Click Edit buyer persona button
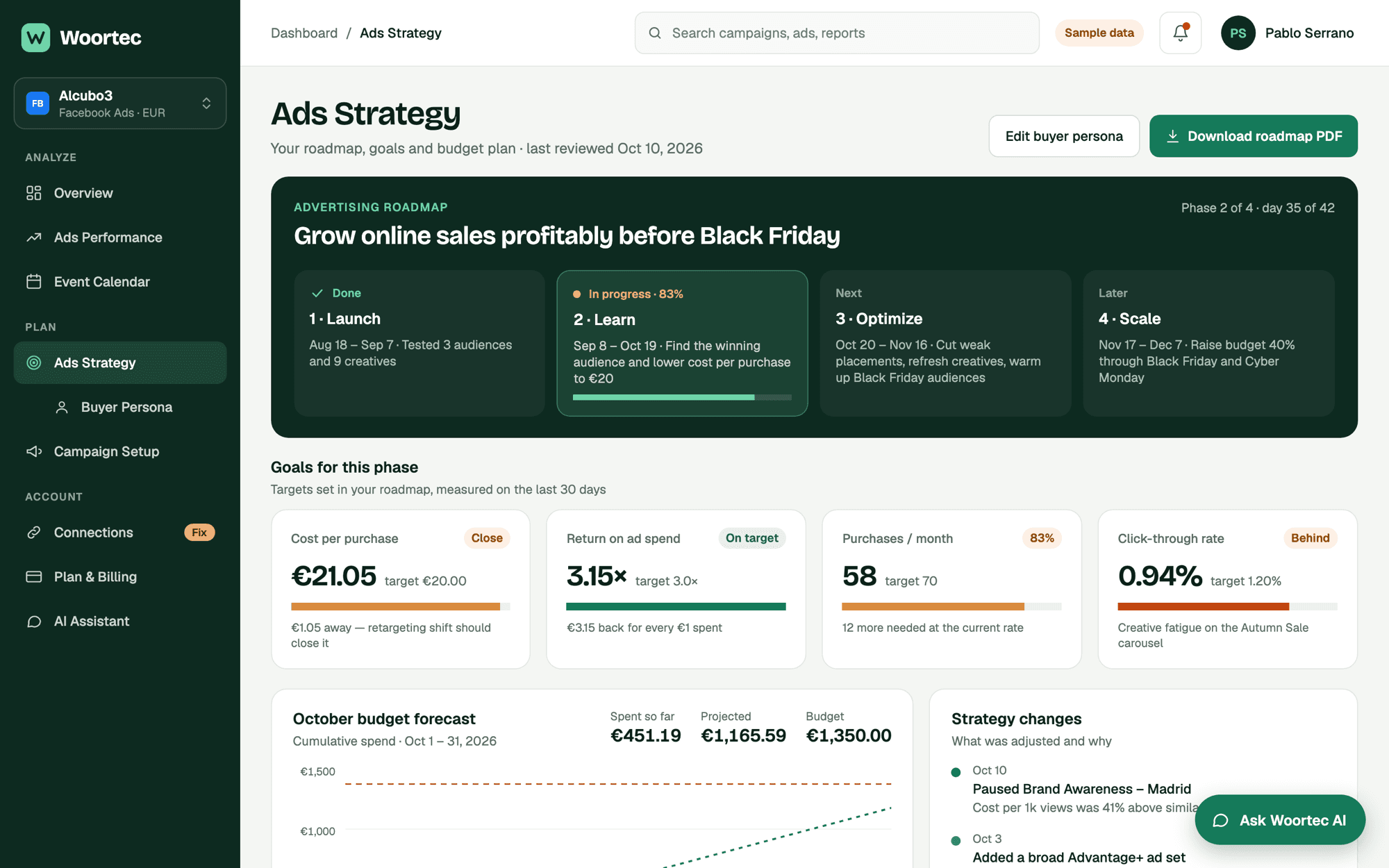This screenshot has height=868, width=1389. [x=1064, y=136]
